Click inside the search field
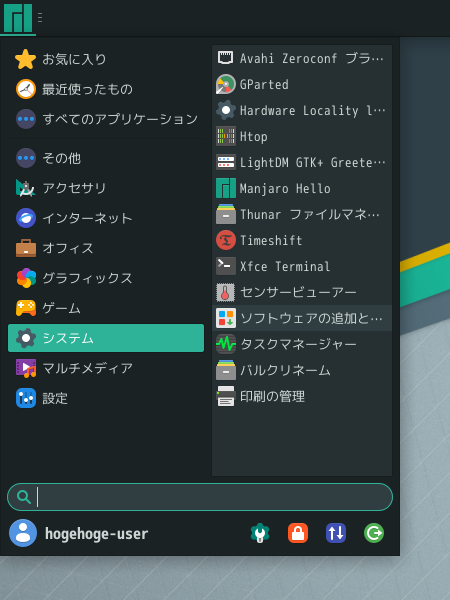This screenshot has height=600, width=450. tap(200, 497)
